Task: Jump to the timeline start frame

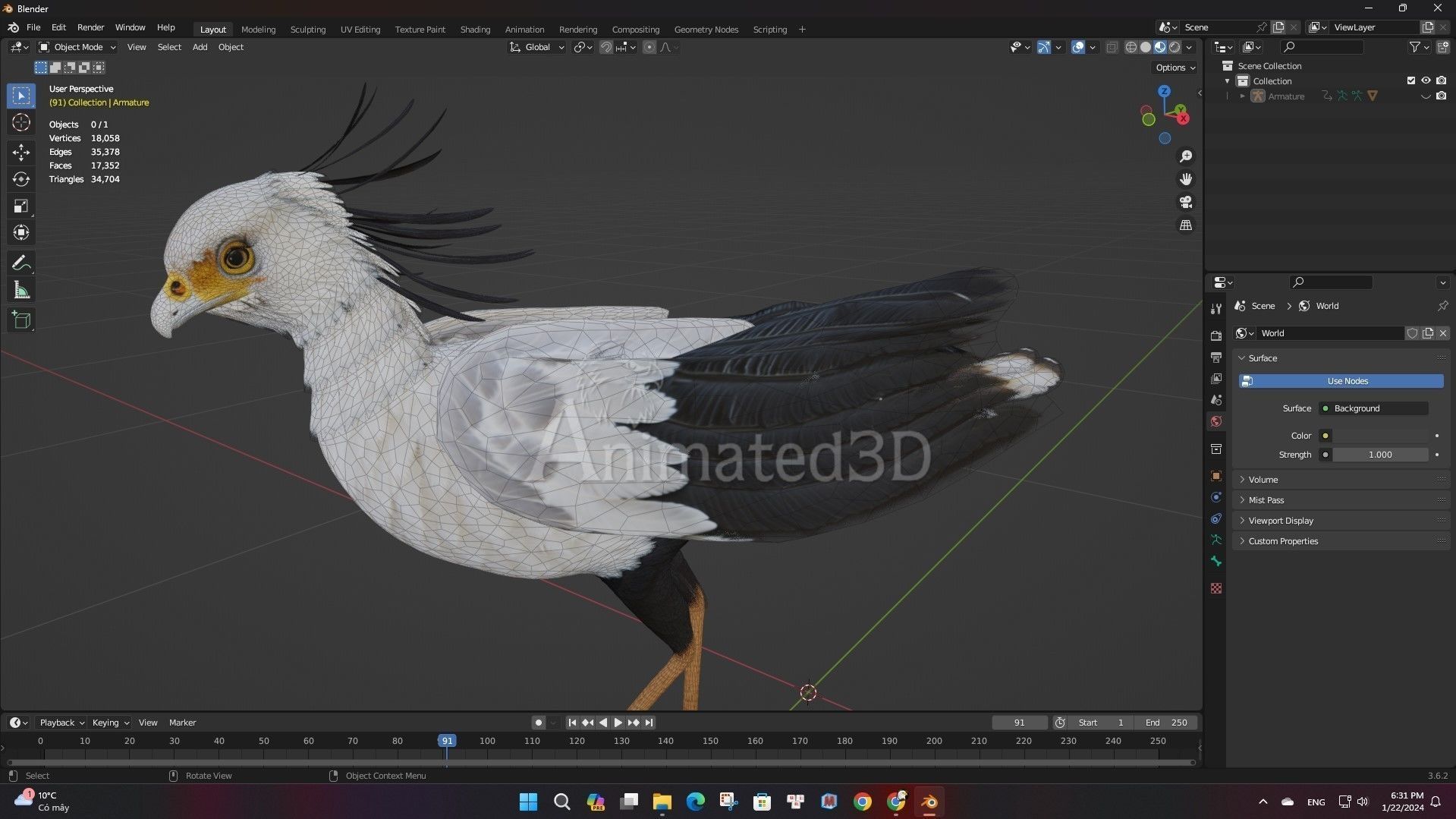Action: point(572,723)
